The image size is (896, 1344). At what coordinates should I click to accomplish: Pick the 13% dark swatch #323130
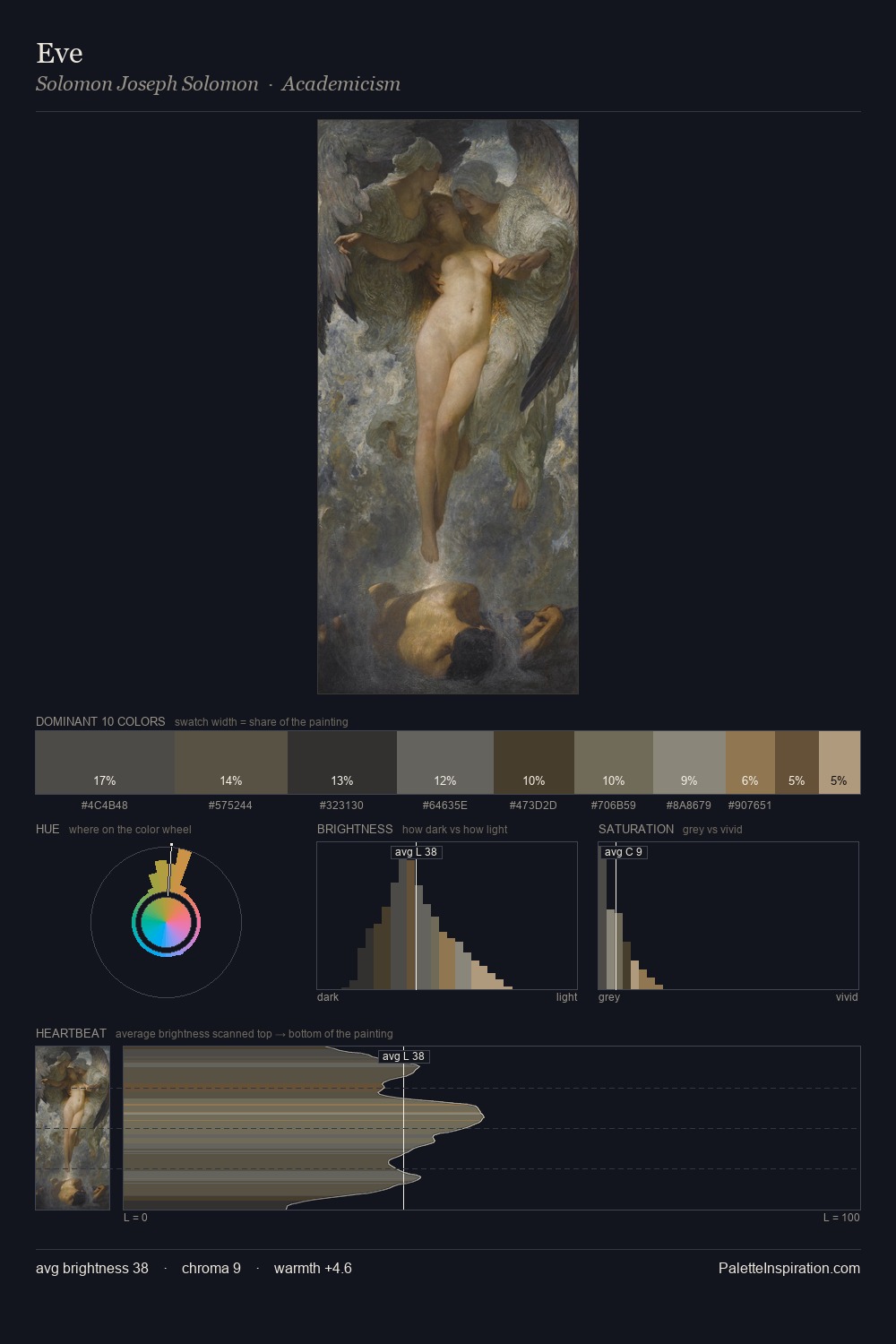pyautogui.click(x=342, y=762)
